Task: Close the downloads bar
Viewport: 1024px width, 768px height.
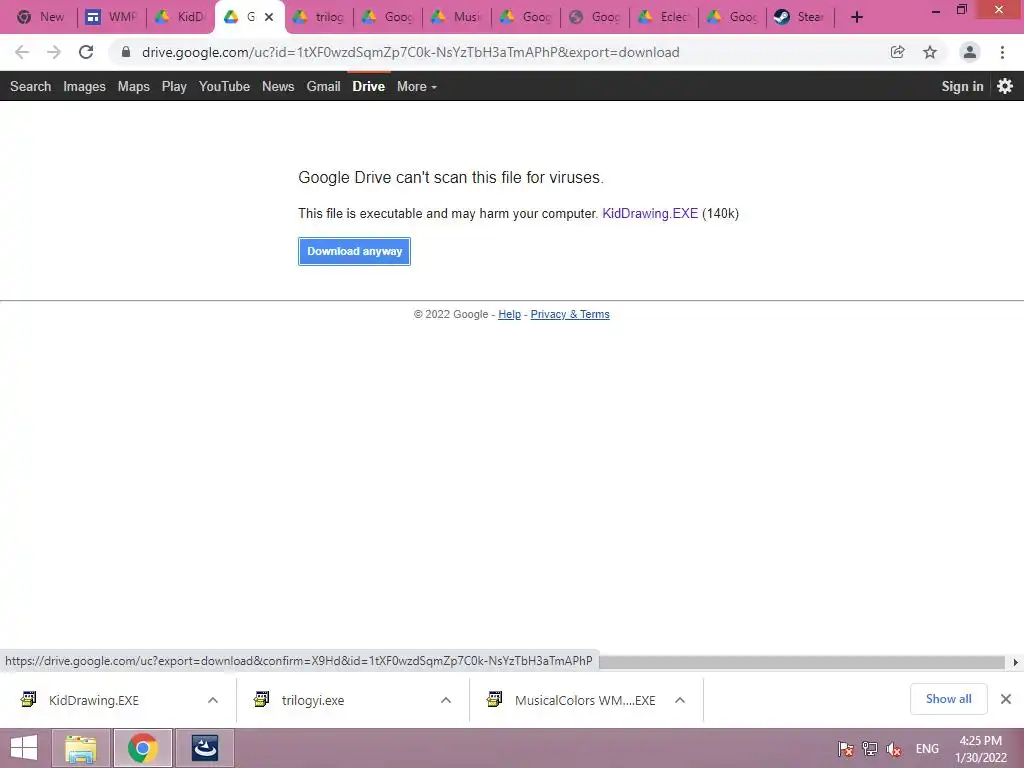Action: pos(1006,699)
